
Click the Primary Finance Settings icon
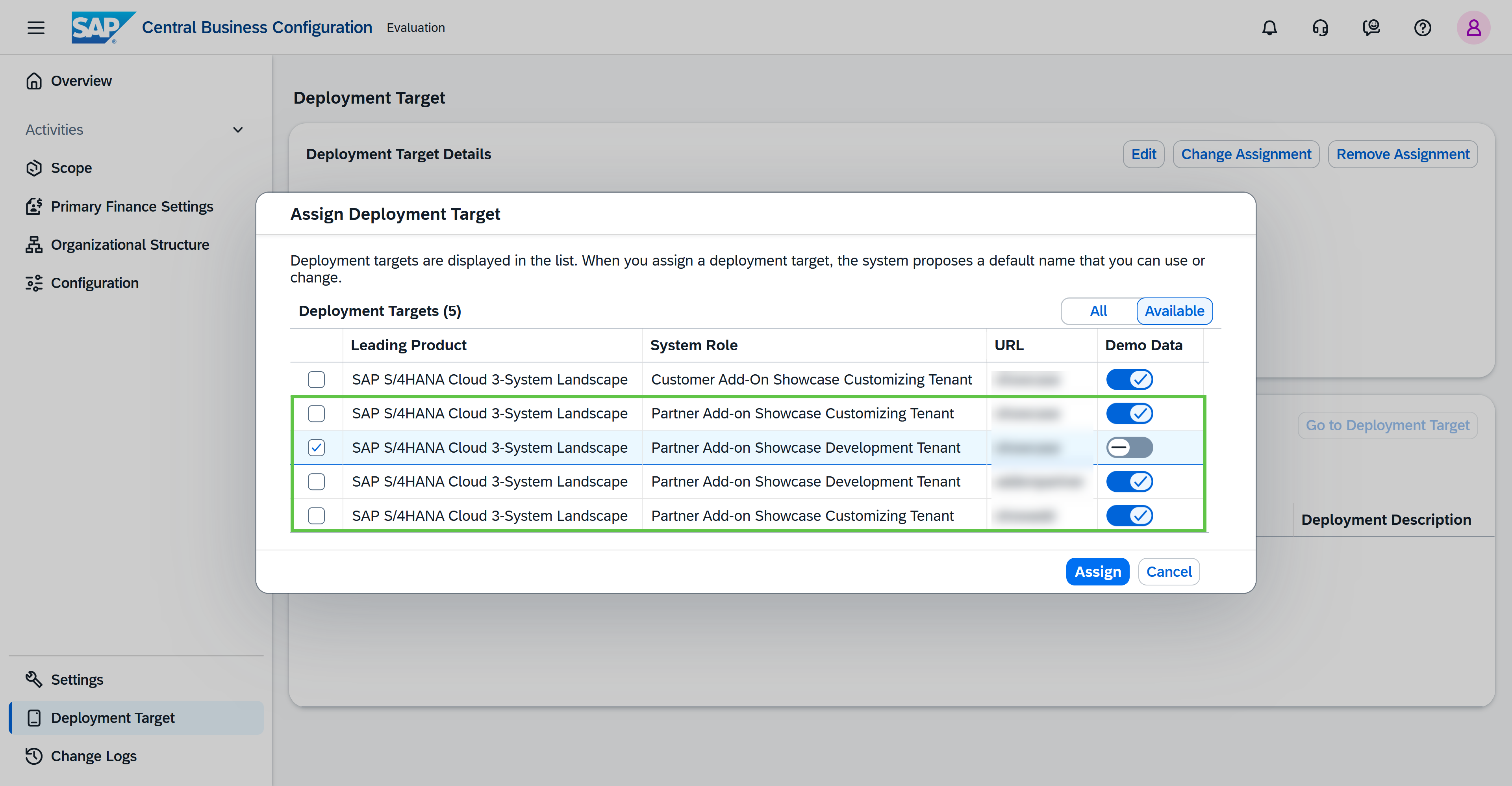tap(34, 206)
